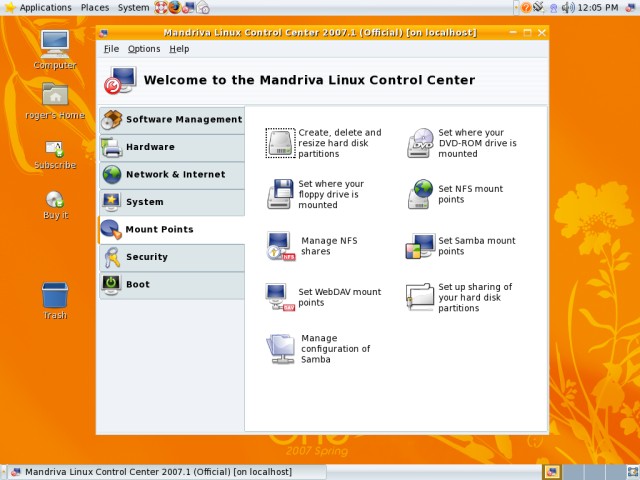Open hard disk partition sharing icon
This screenshot has width=640, height=480.
(x=421, y=297)
